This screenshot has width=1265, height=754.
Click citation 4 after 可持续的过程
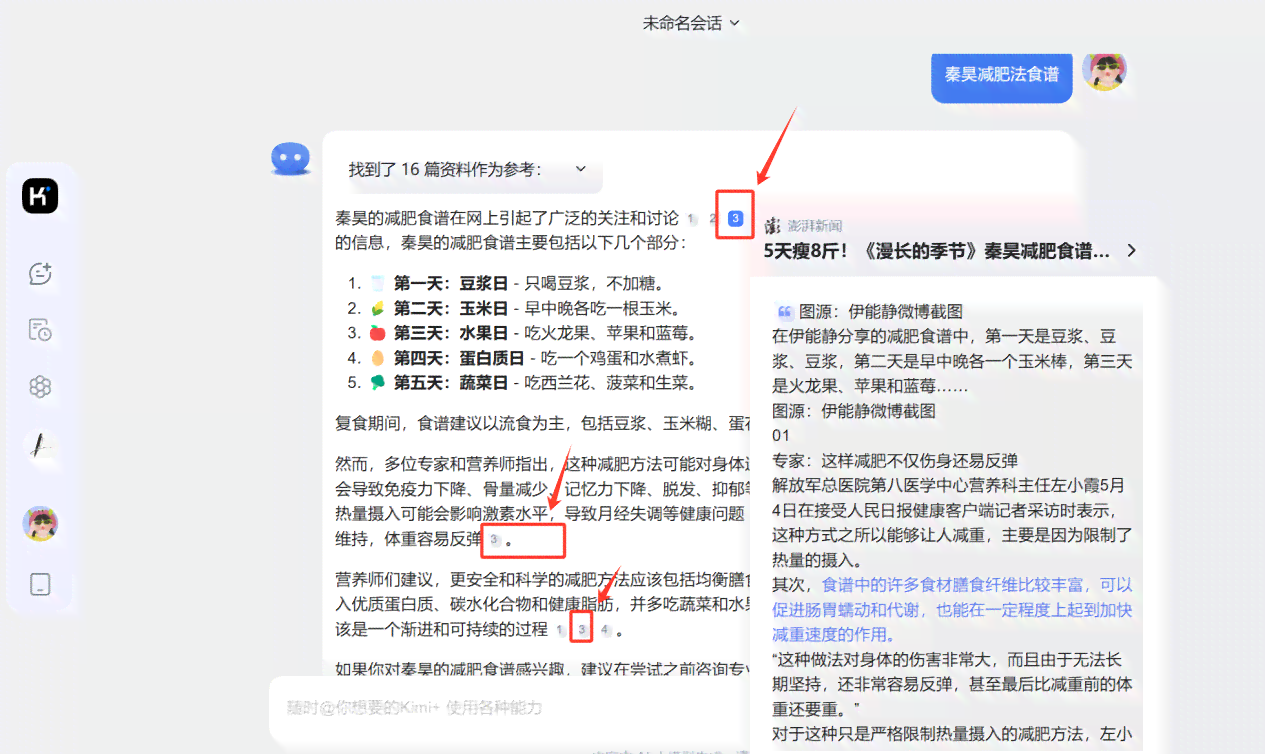click(x=605, y=629)
